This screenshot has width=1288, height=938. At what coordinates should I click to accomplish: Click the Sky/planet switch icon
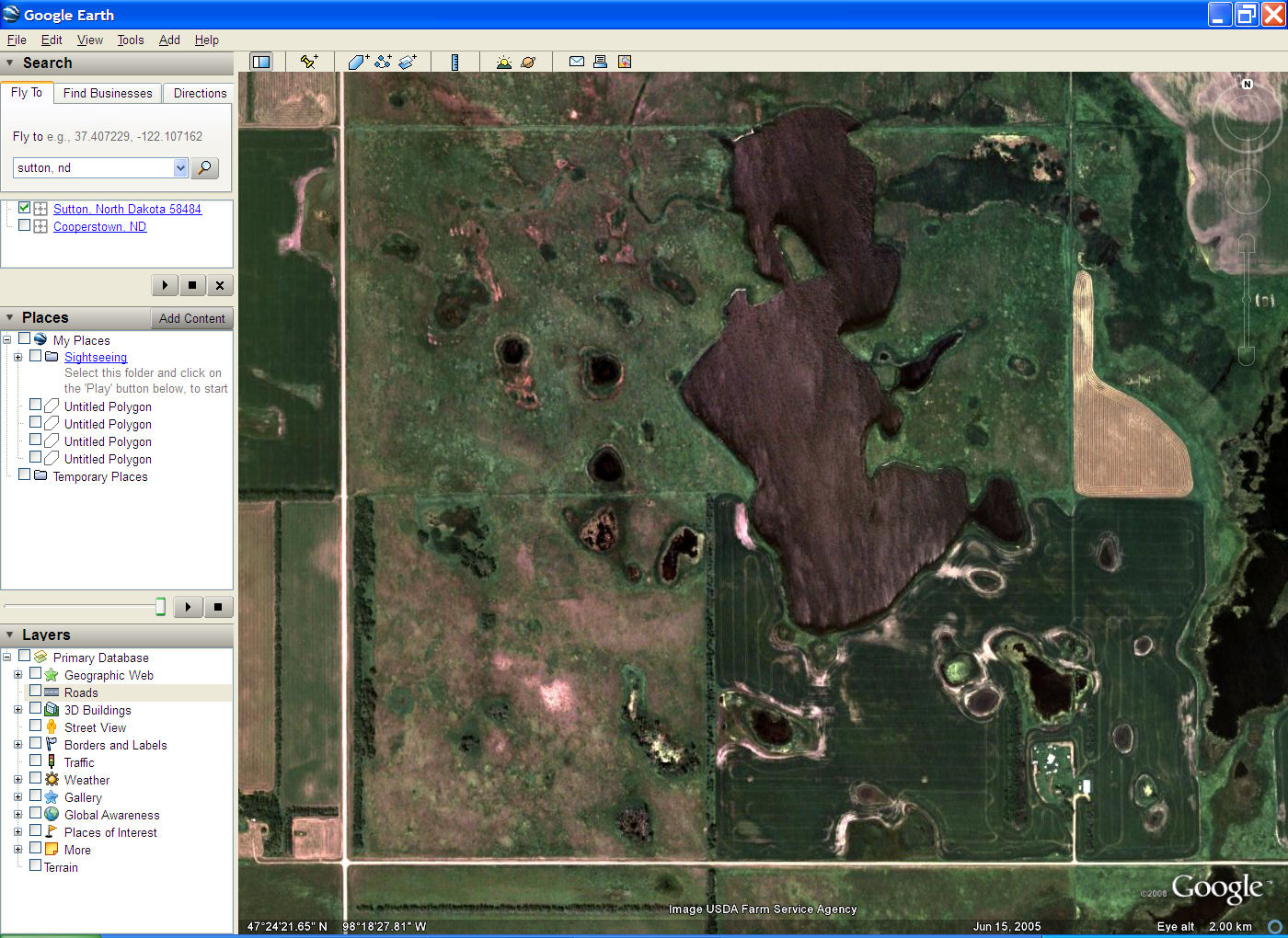coord(528,62)
